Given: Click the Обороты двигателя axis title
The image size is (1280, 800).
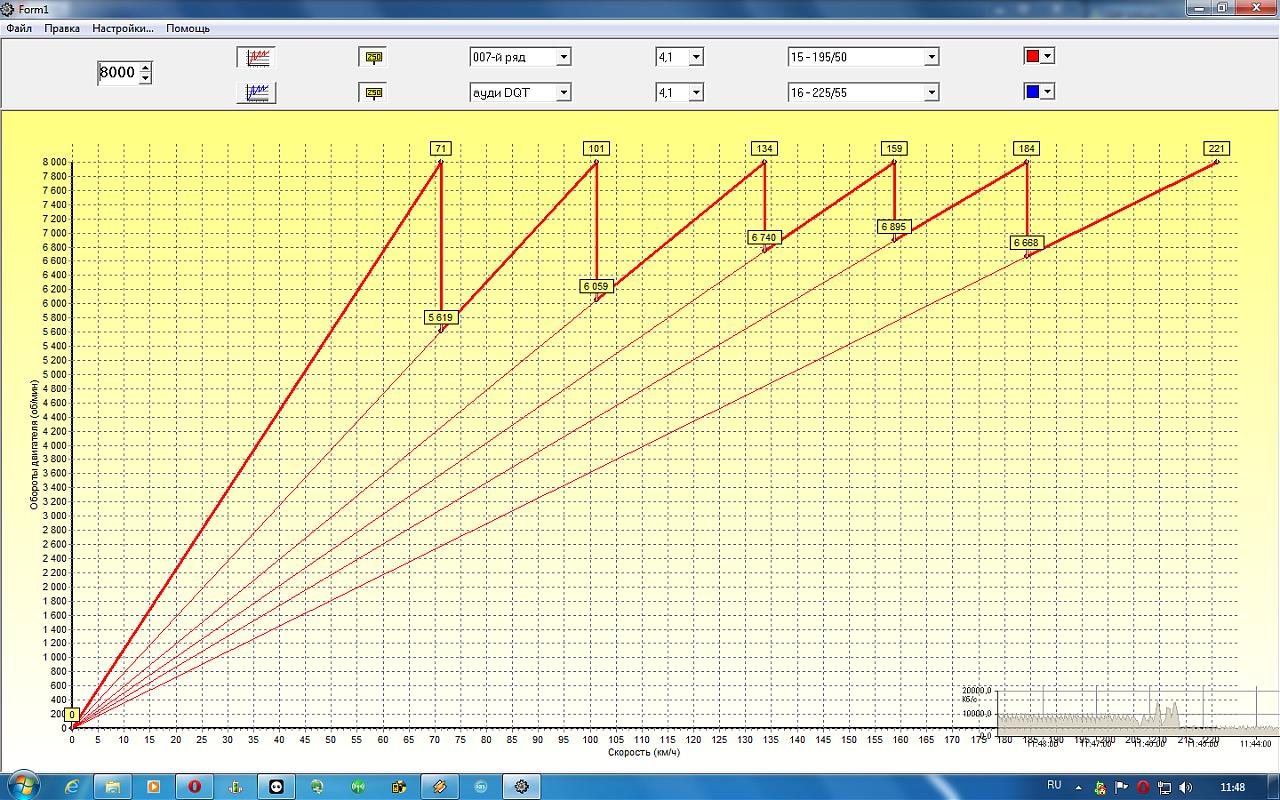Looking at the screenshot, I should coord(33,444).
